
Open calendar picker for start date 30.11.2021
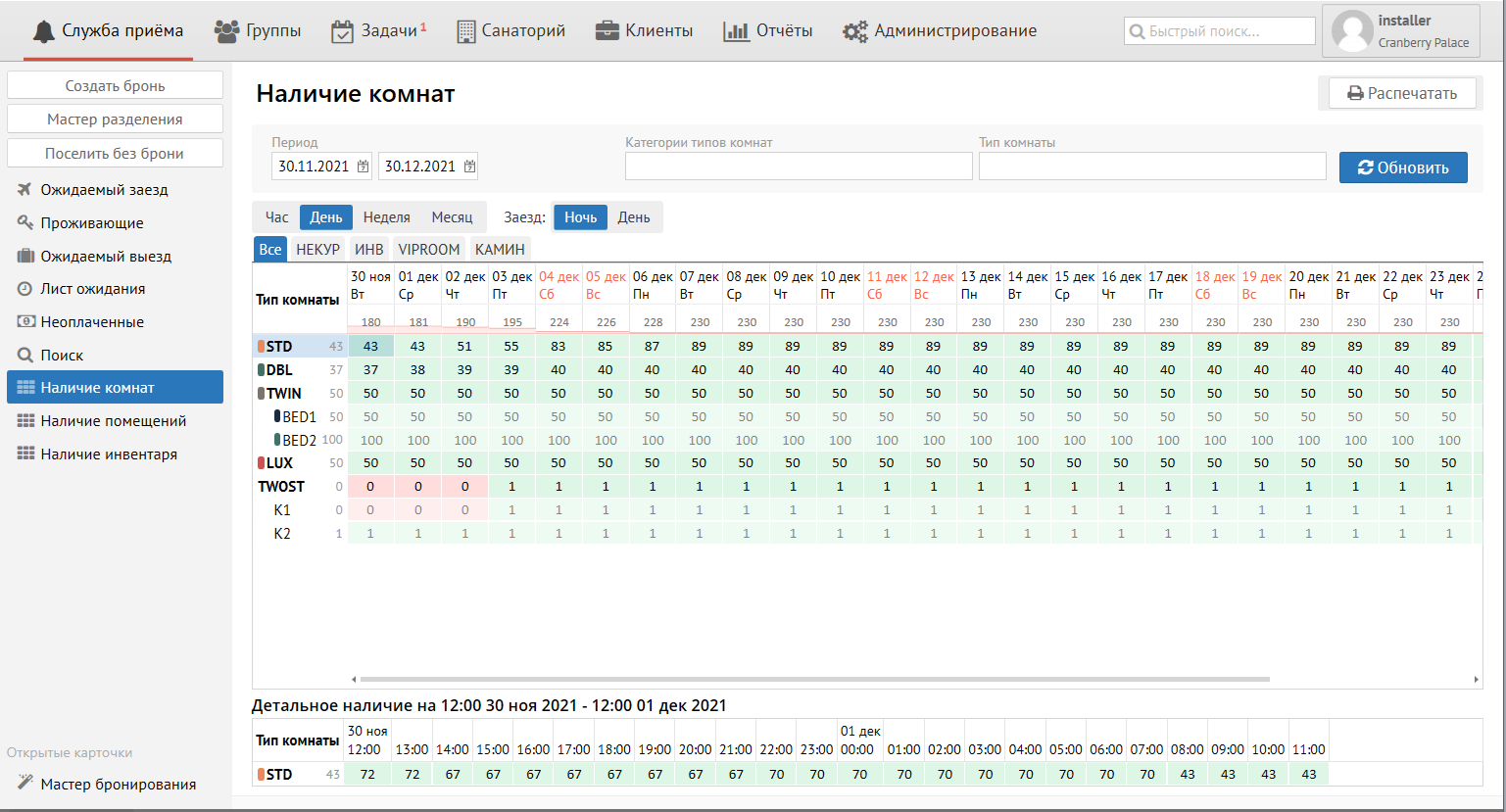click(x=364, y=167)
